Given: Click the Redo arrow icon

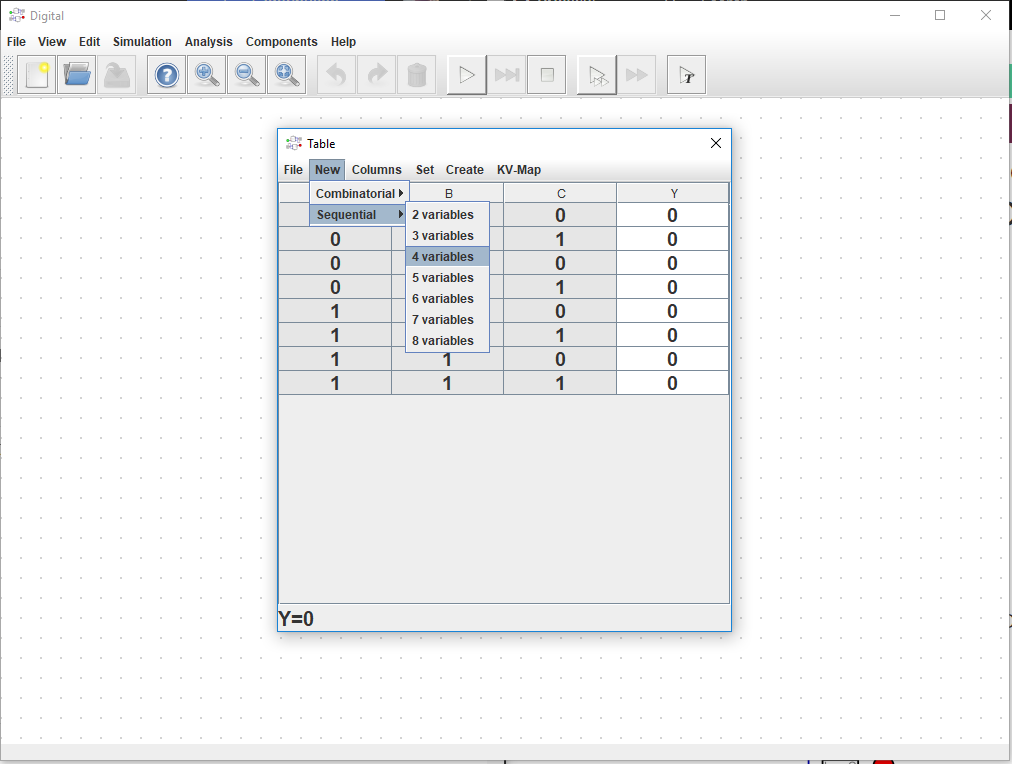Looking at the screenshot, I should (x=376, y=75).
